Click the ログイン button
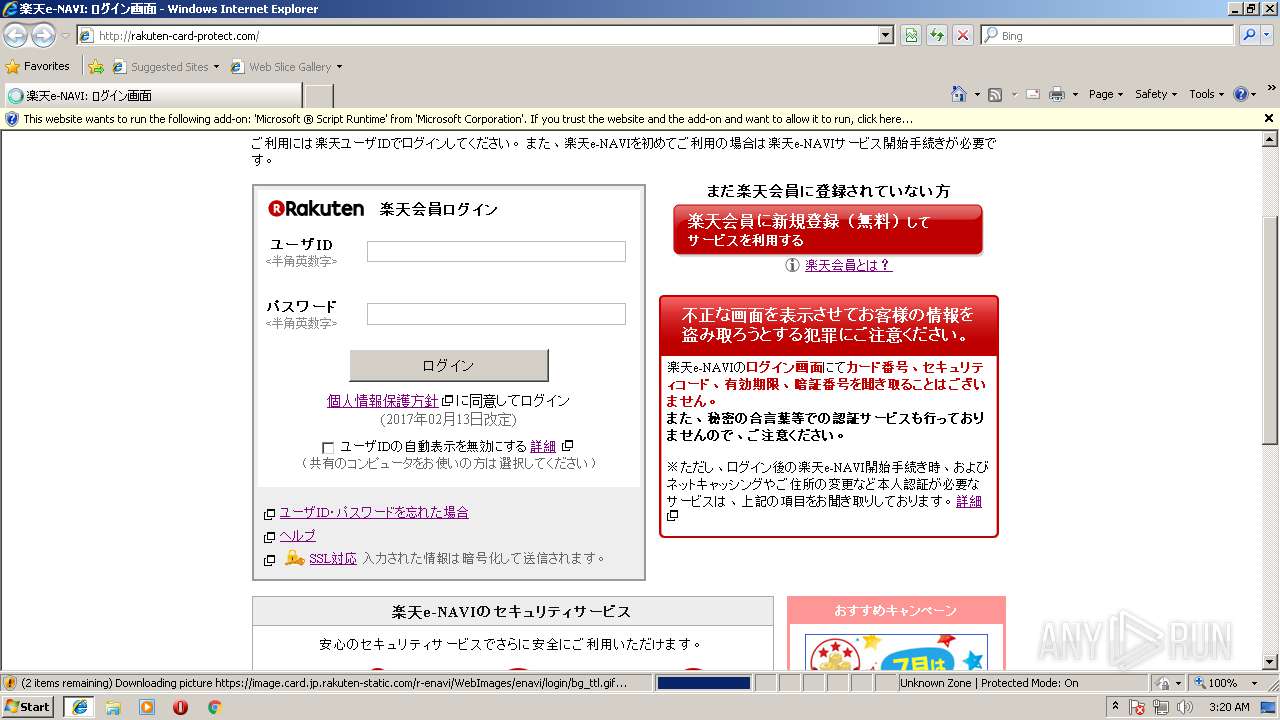Screen dimensions: 1280x720 click(x=448, y=366)
